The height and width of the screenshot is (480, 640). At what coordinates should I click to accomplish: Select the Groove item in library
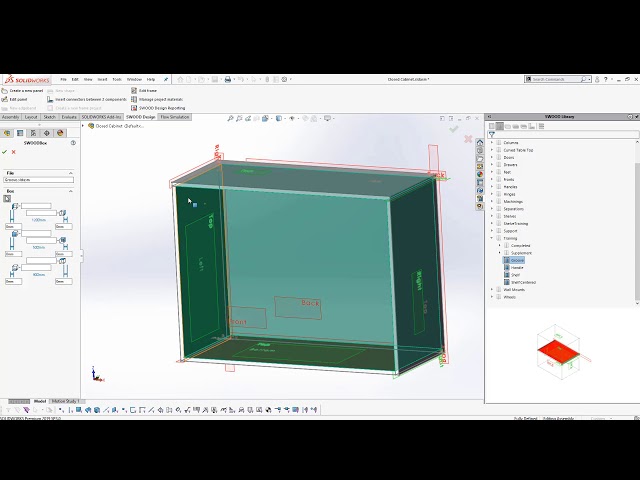pos(514,260)
